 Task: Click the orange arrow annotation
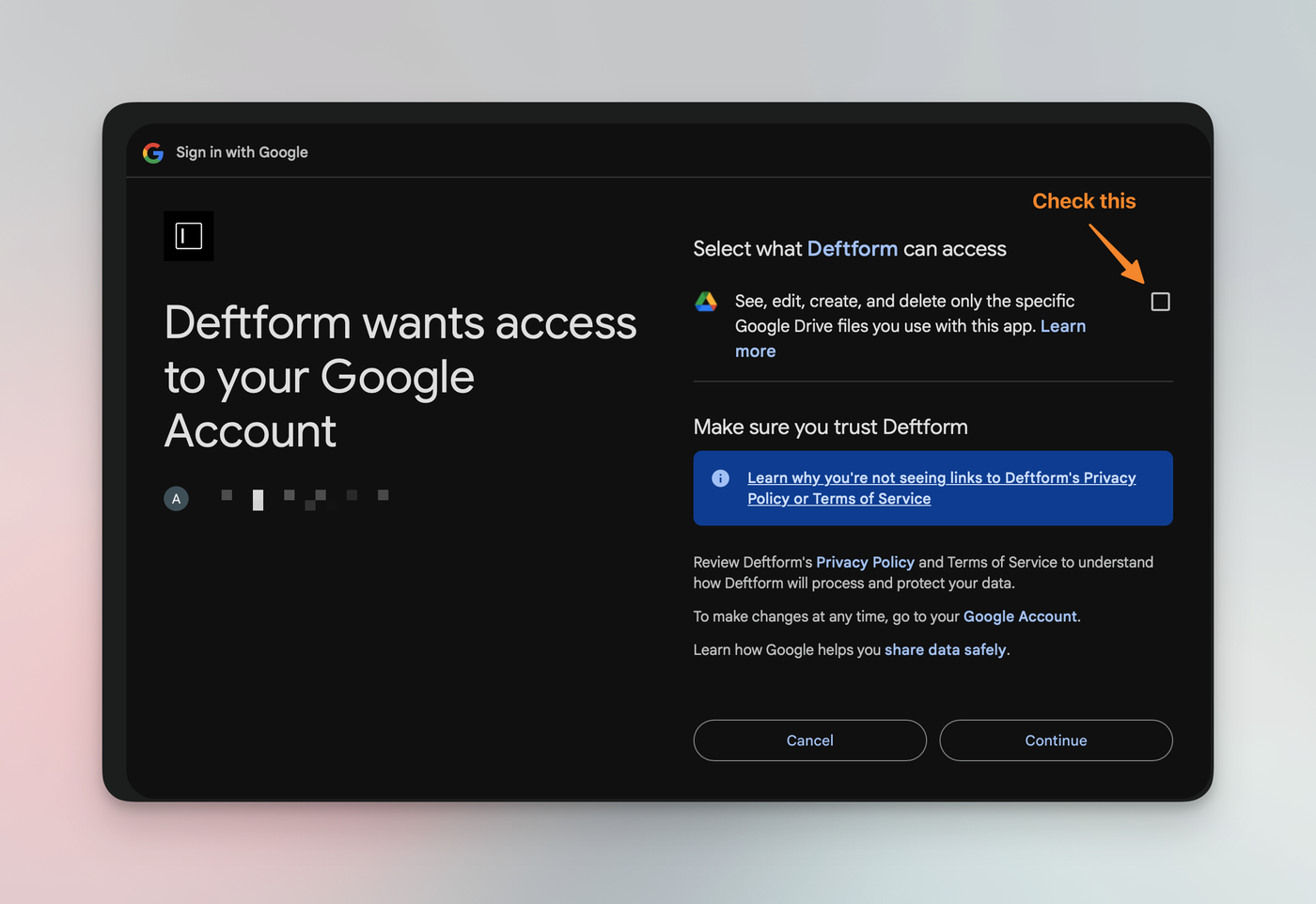click(x=1117, y=253)
